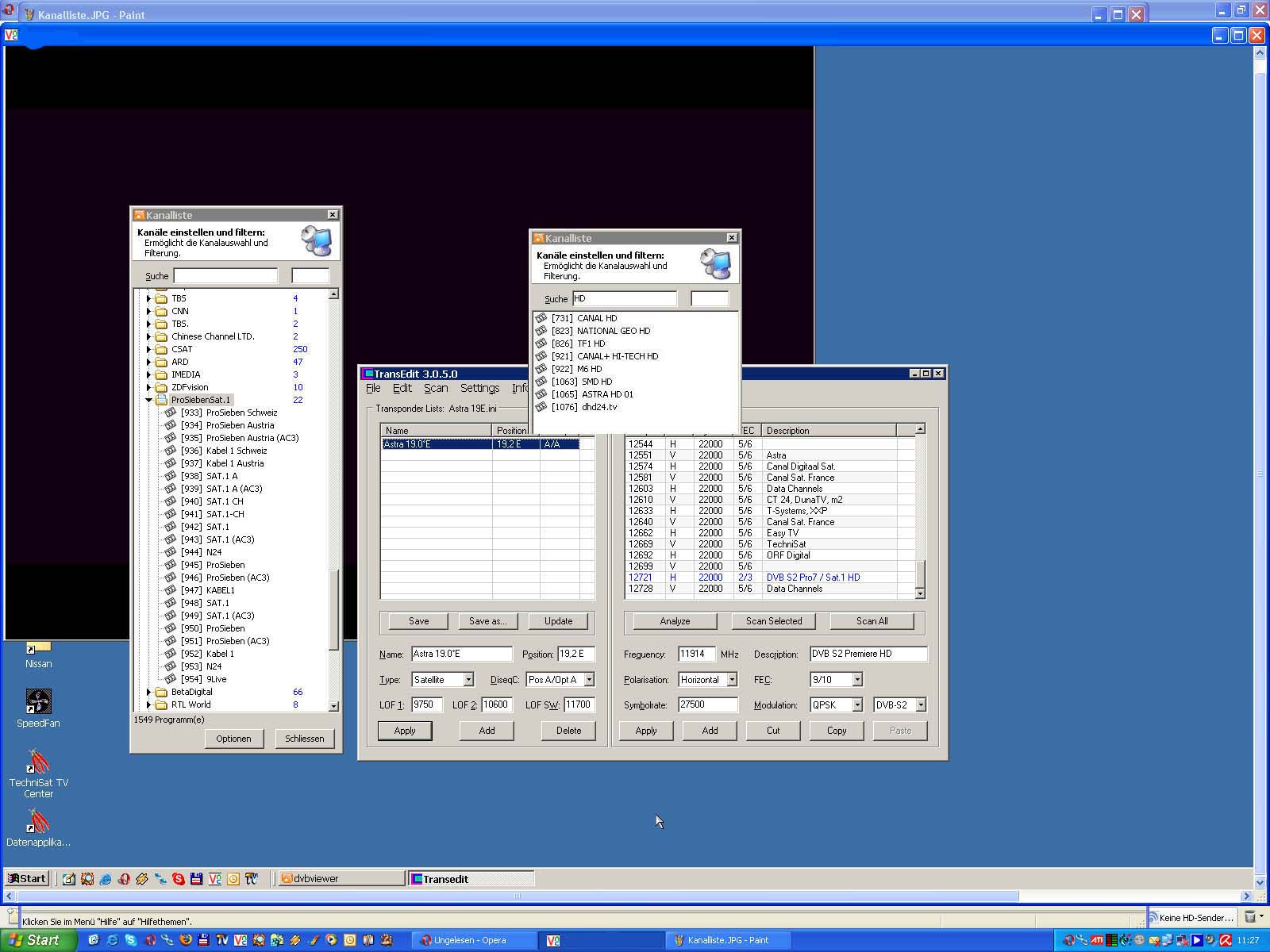This screenshot has height=952, width=1270.
Task: Click the Windows Start button at bottom left
Action: tap(37, 940)
